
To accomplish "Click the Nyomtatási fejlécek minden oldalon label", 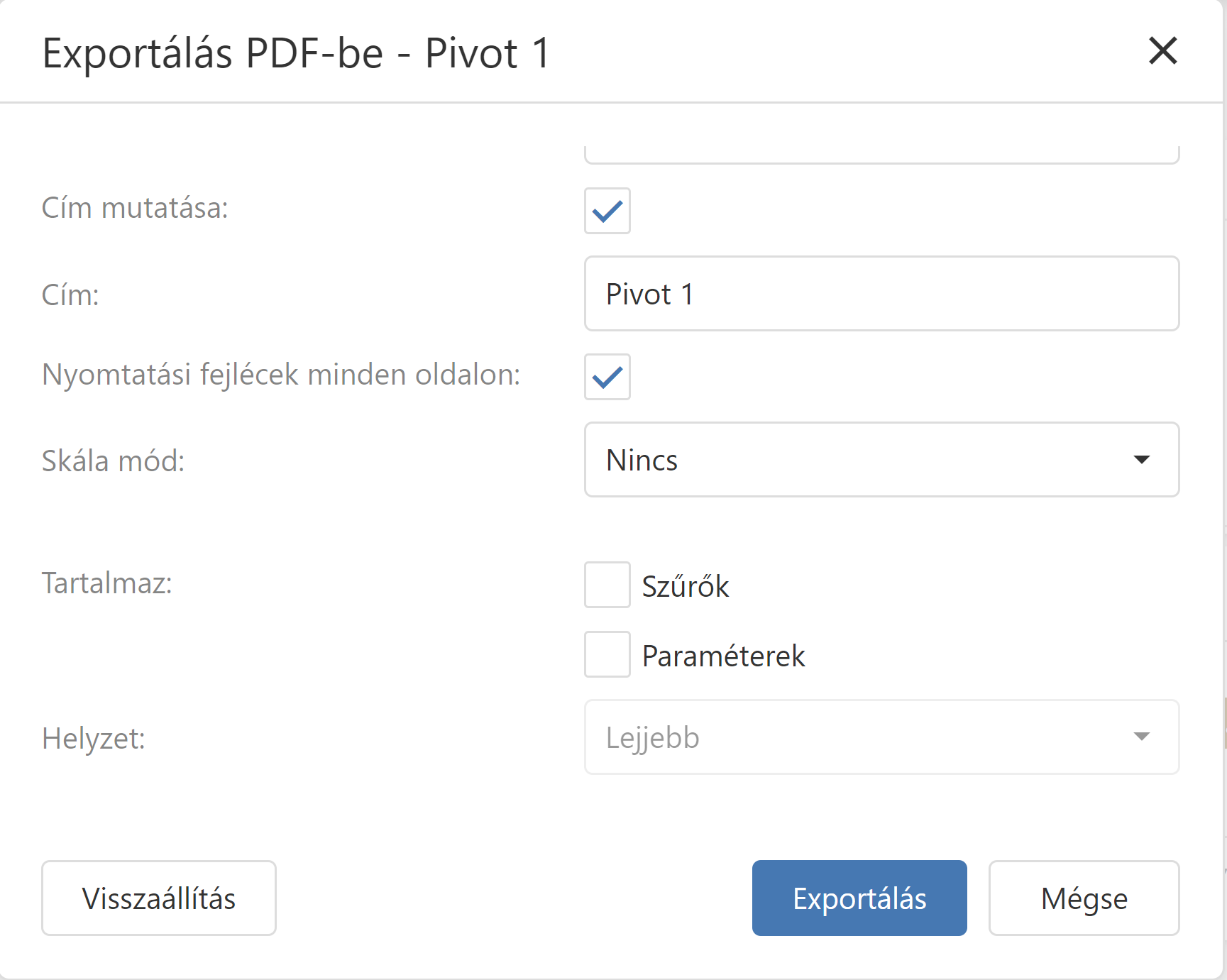I will (281, 375).
